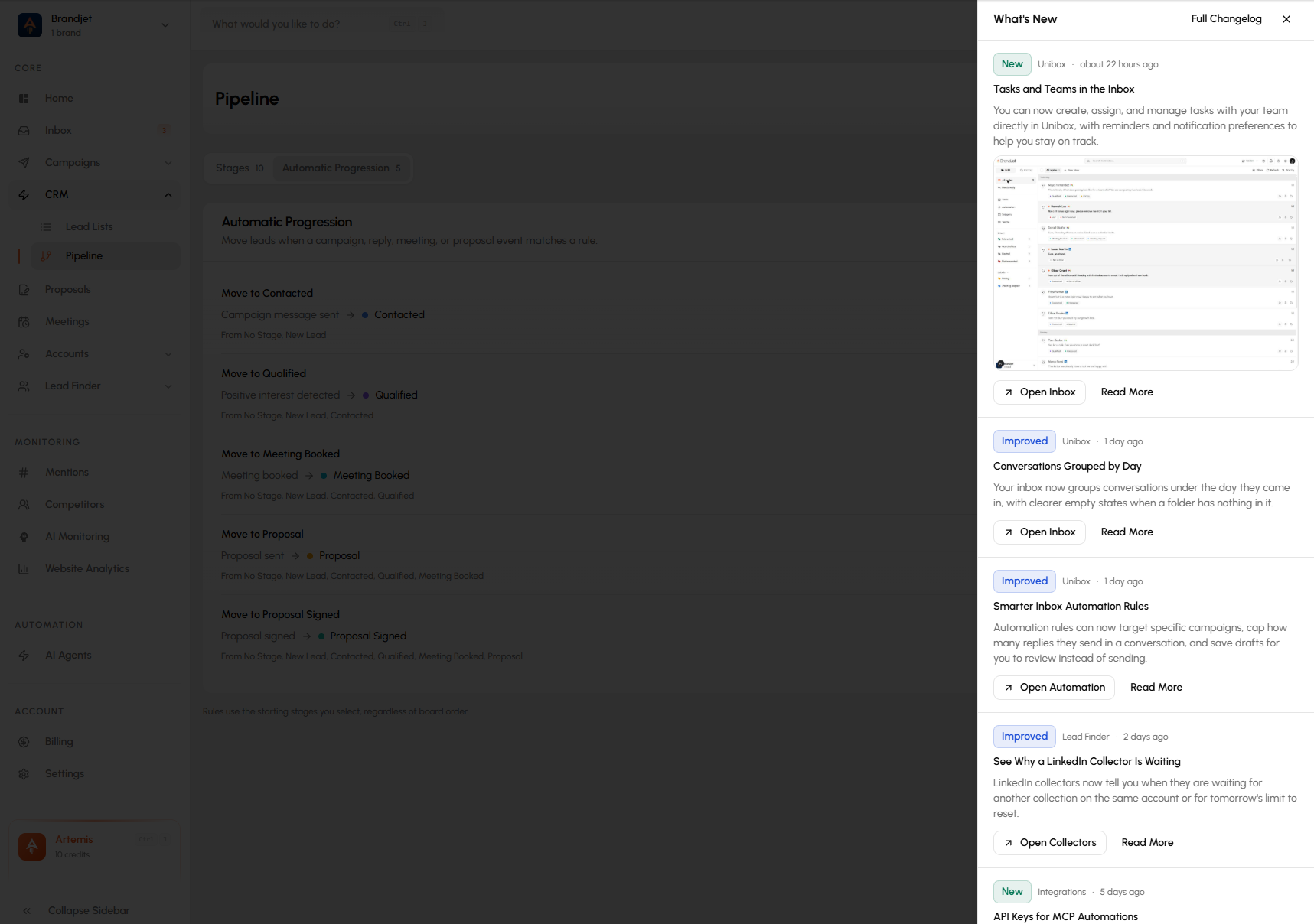The height and width of the screenshot is (924, 1314).
Task: Click 'See Why a LinkedIn Collector Is Waiting' heading
Action: 1087,762
